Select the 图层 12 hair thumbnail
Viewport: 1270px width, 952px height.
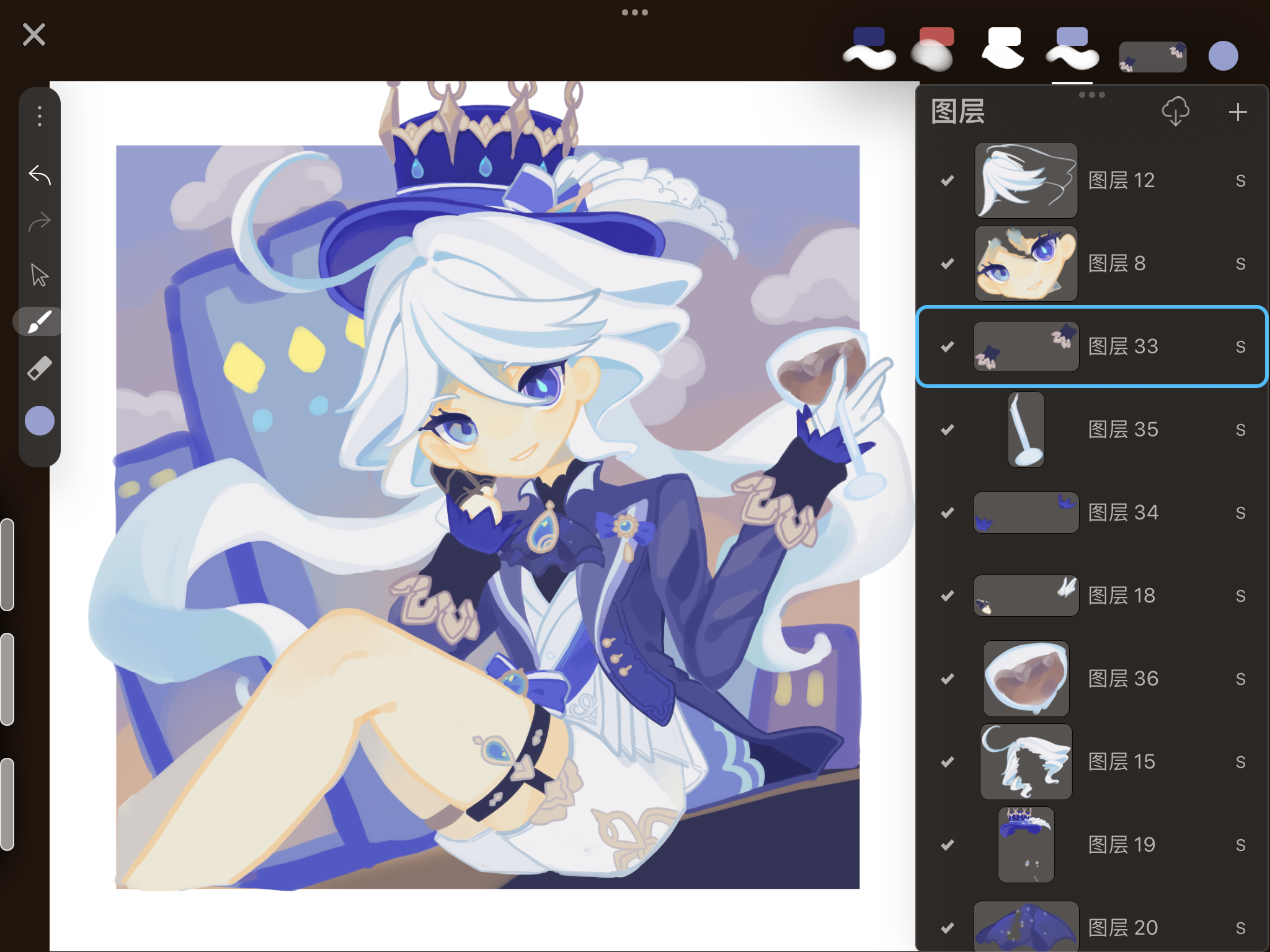tap(1026, 180)
